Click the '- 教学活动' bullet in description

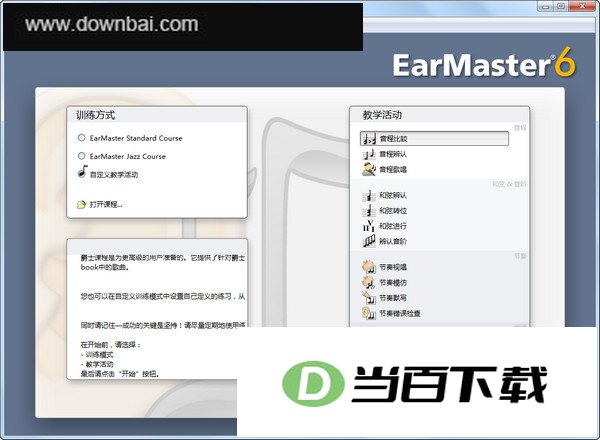(x=97, y=364)
